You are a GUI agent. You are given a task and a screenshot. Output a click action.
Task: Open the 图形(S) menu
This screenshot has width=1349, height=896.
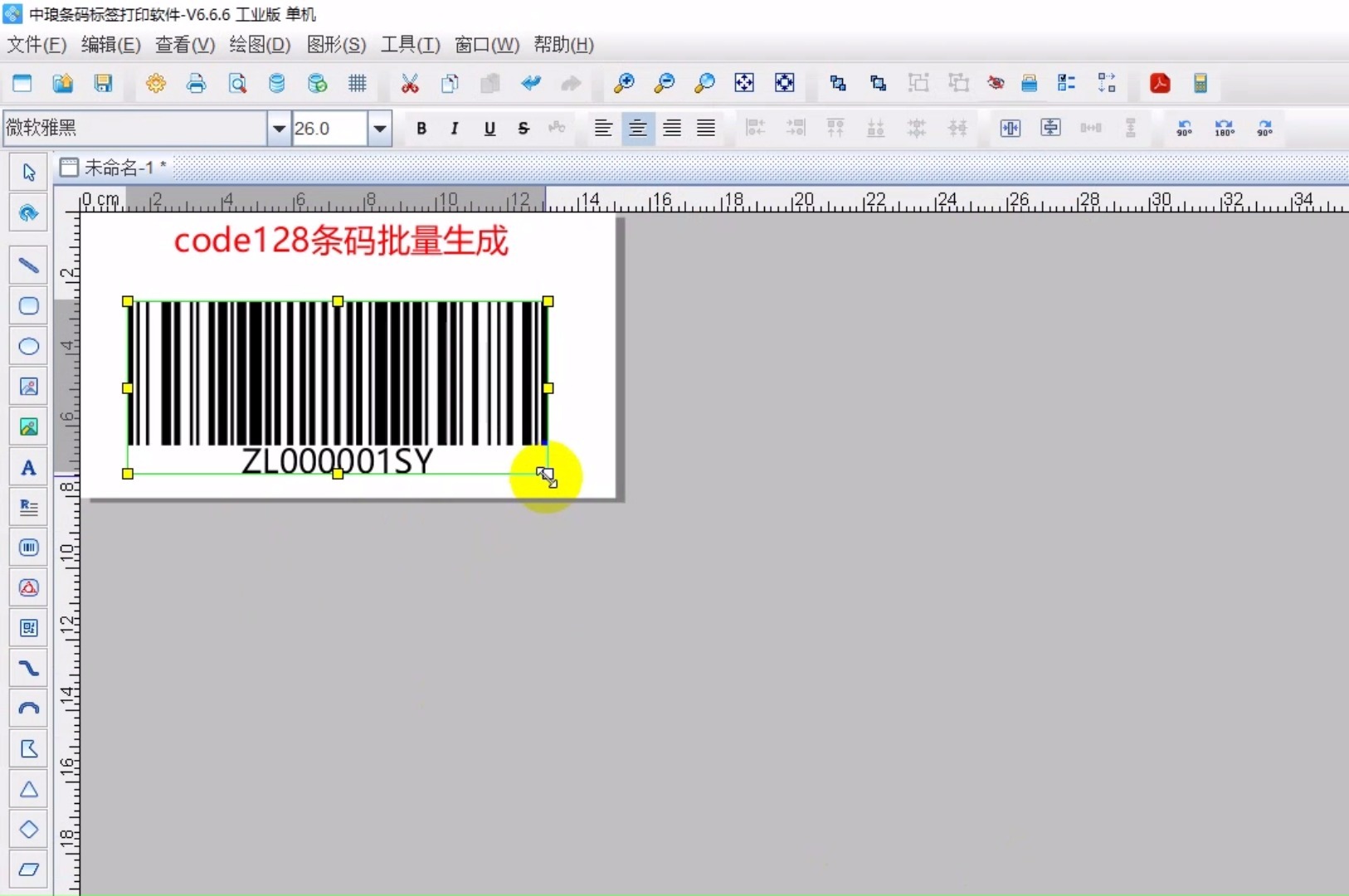336,45
